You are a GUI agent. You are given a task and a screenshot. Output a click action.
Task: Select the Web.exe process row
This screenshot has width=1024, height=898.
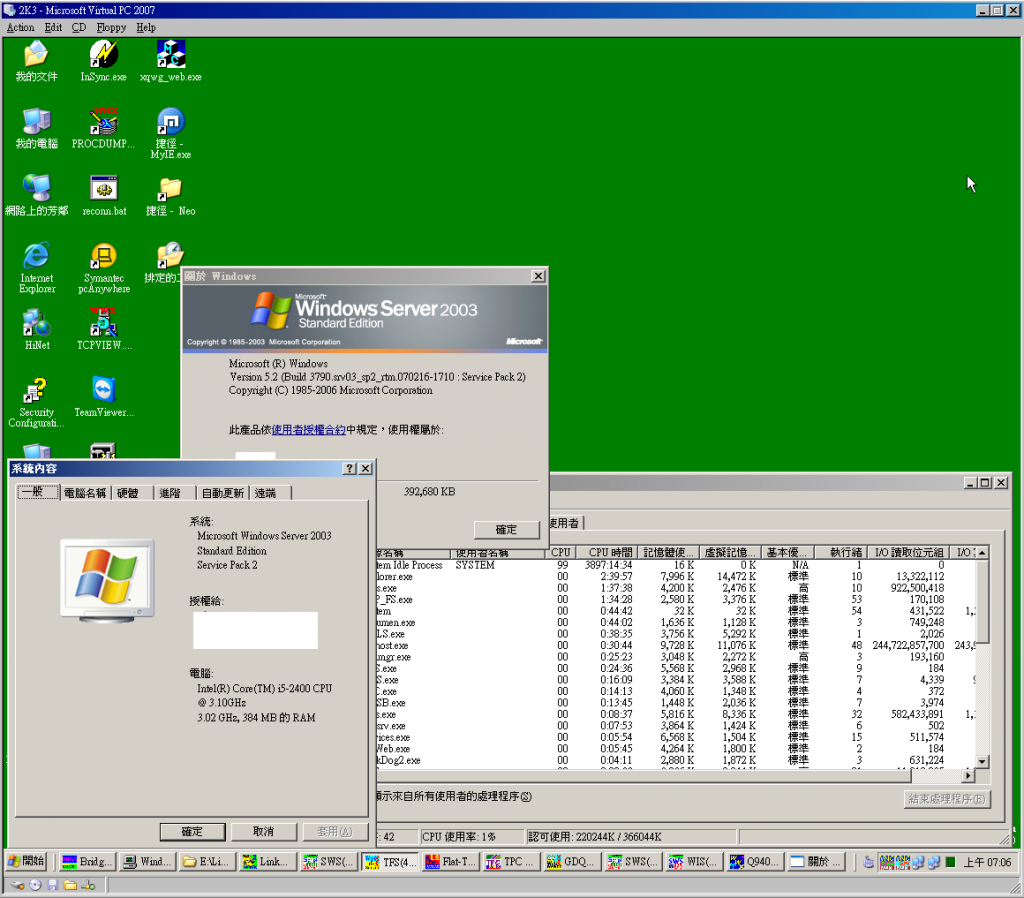[x=676, y=749]
